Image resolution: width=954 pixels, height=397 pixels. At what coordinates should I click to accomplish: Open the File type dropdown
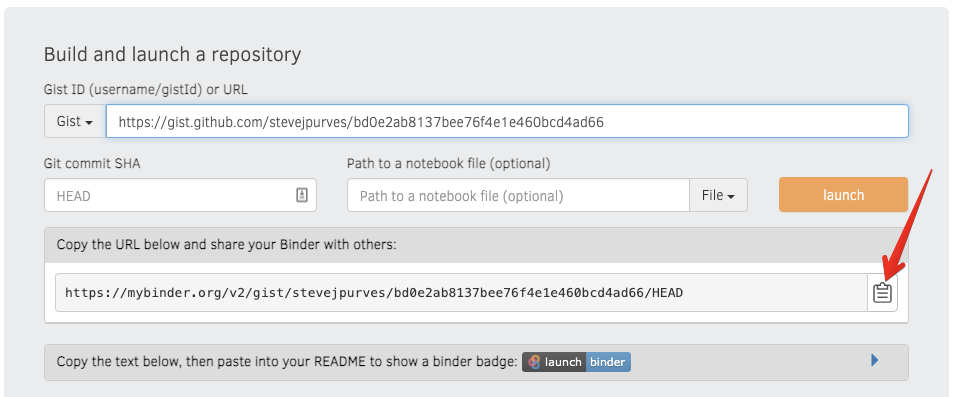click(x=718, y=195)
